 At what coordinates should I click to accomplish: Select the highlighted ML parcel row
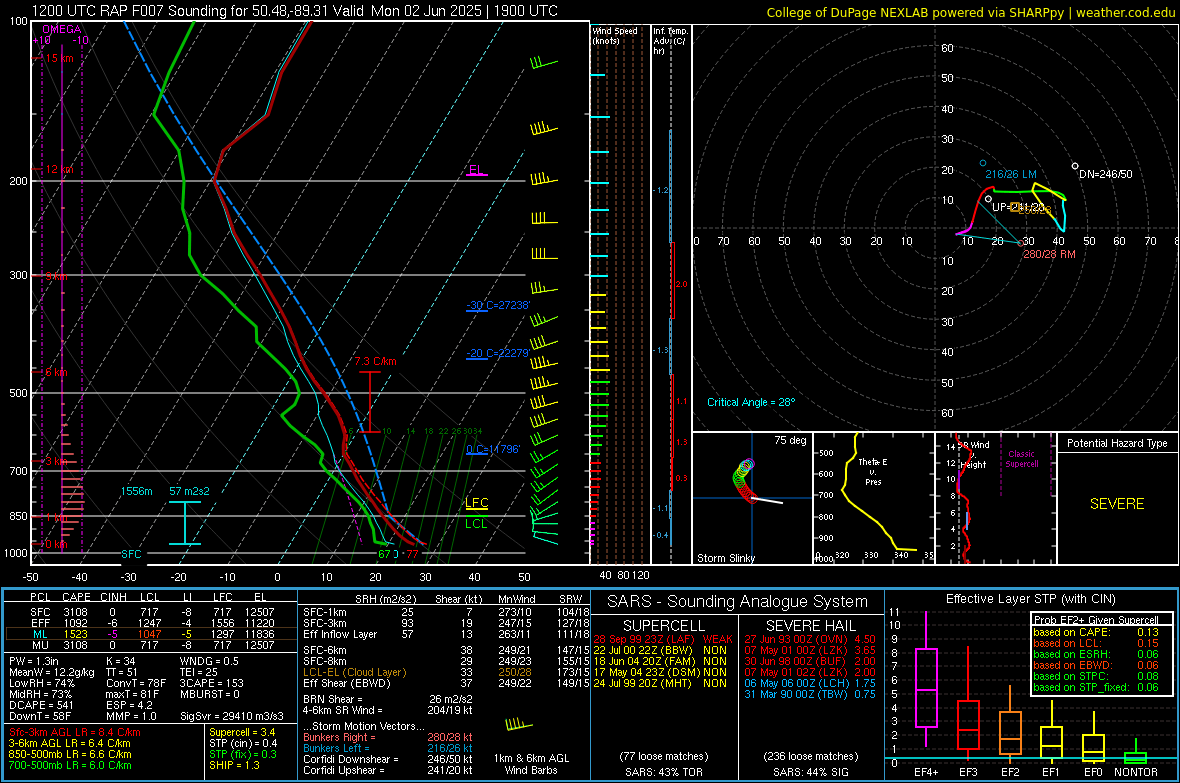coord(151,634)
